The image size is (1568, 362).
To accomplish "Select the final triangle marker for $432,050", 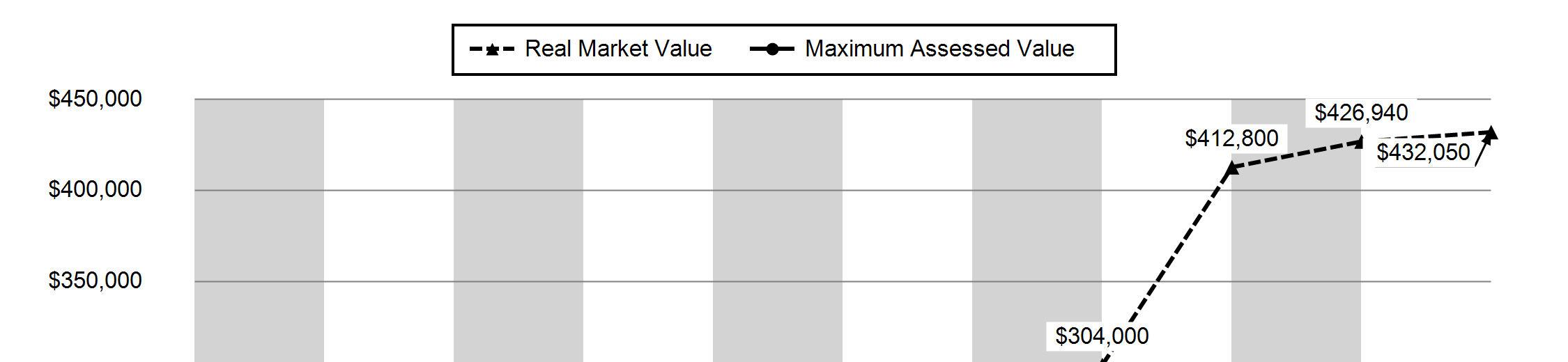I will tap(1491, 132).
